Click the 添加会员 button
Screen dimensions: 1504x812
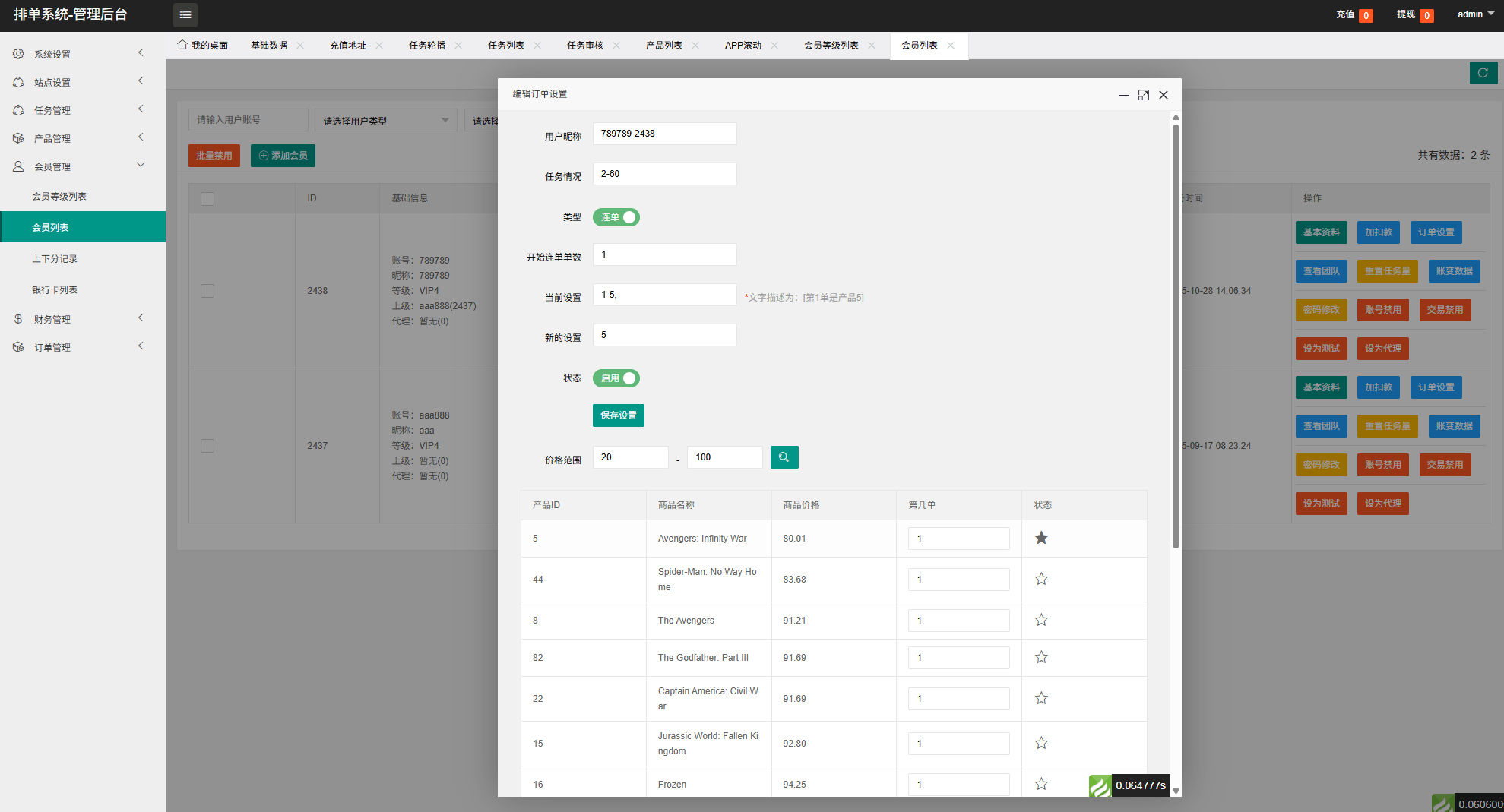283,156
